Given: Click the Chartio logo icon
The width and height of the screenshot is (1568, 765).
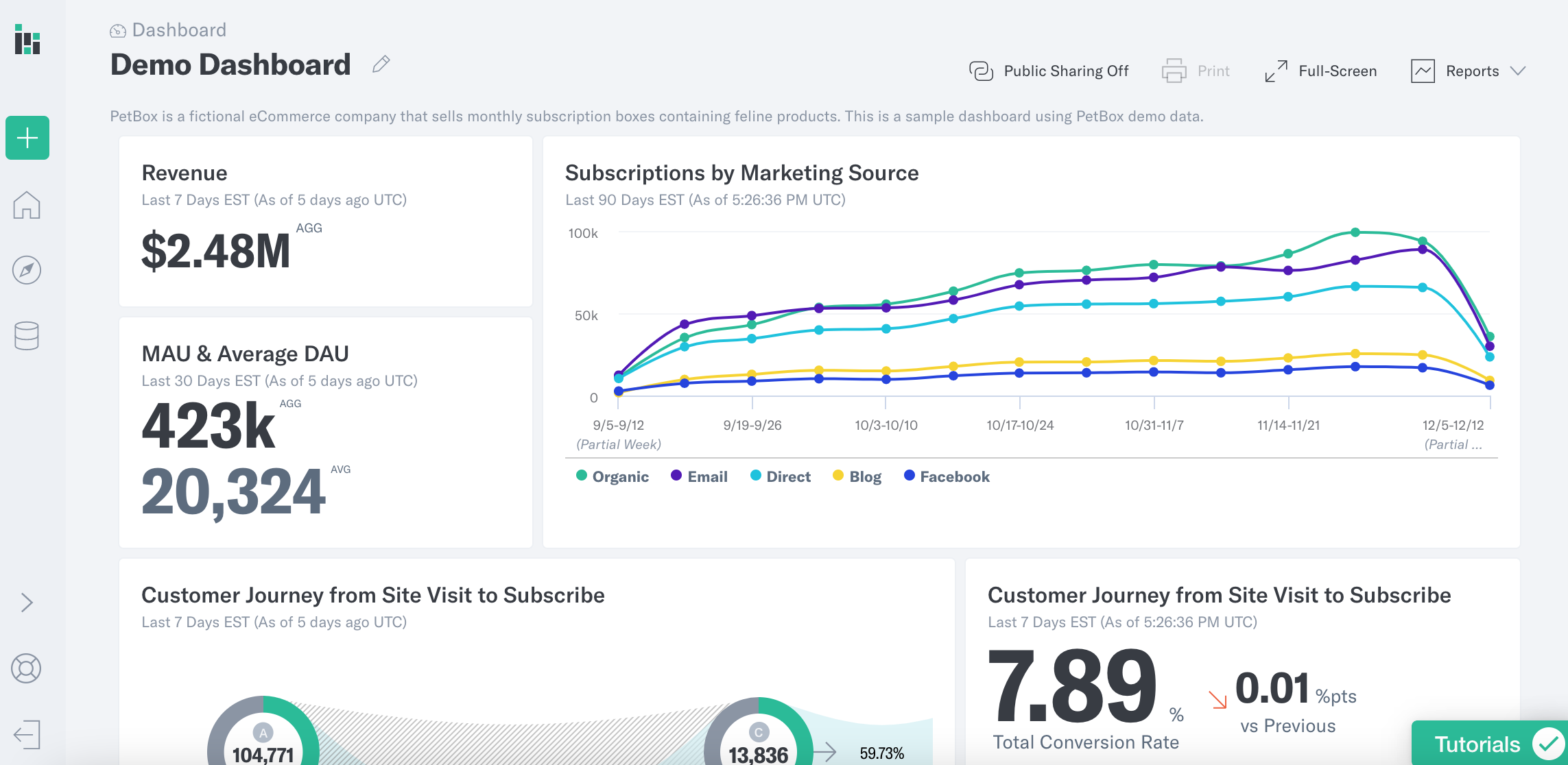Looking at the screenshot, I should [27, 40].
